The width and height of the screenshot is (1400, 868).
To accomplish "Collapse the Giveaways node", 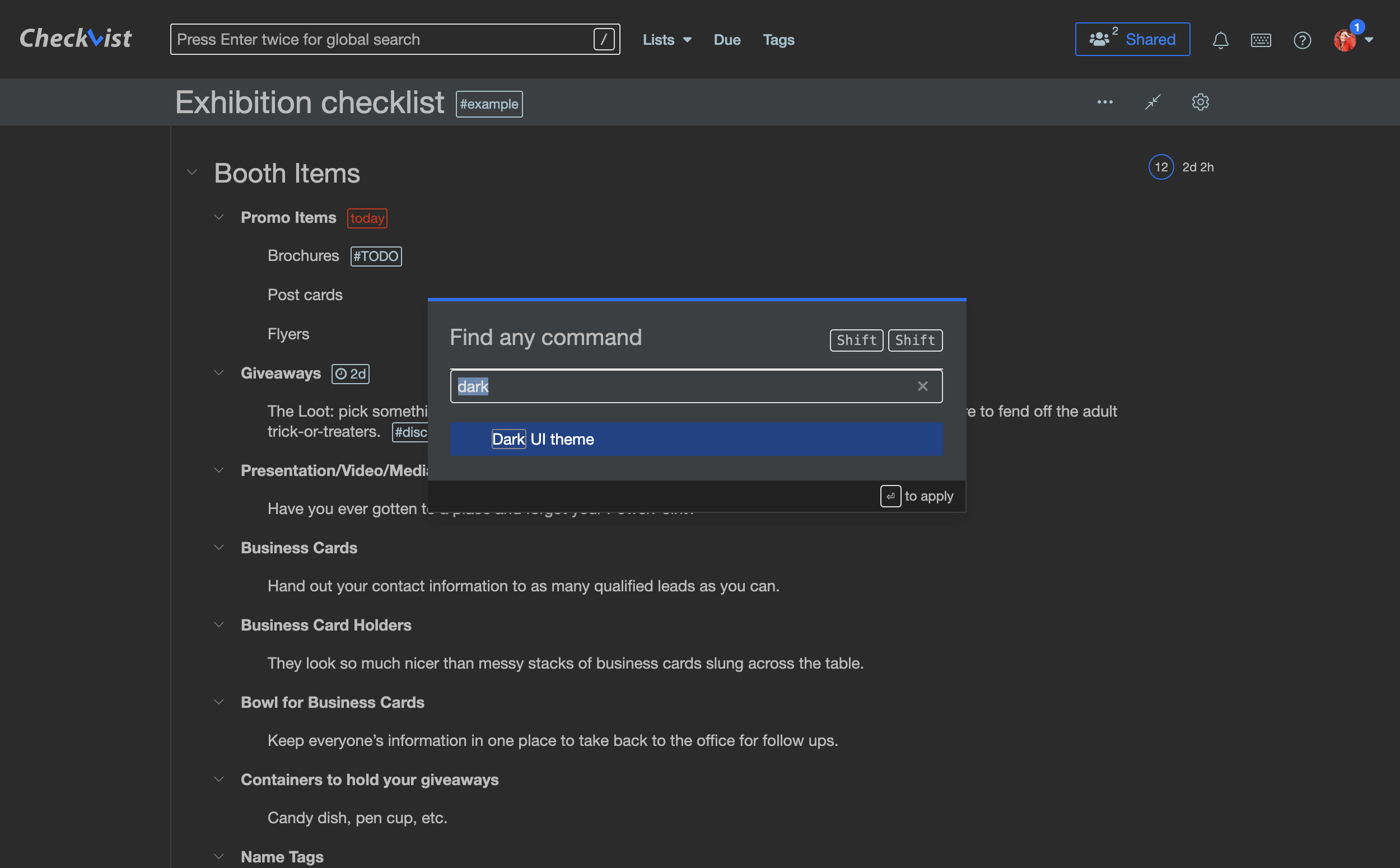I will (x=219, y=372).
